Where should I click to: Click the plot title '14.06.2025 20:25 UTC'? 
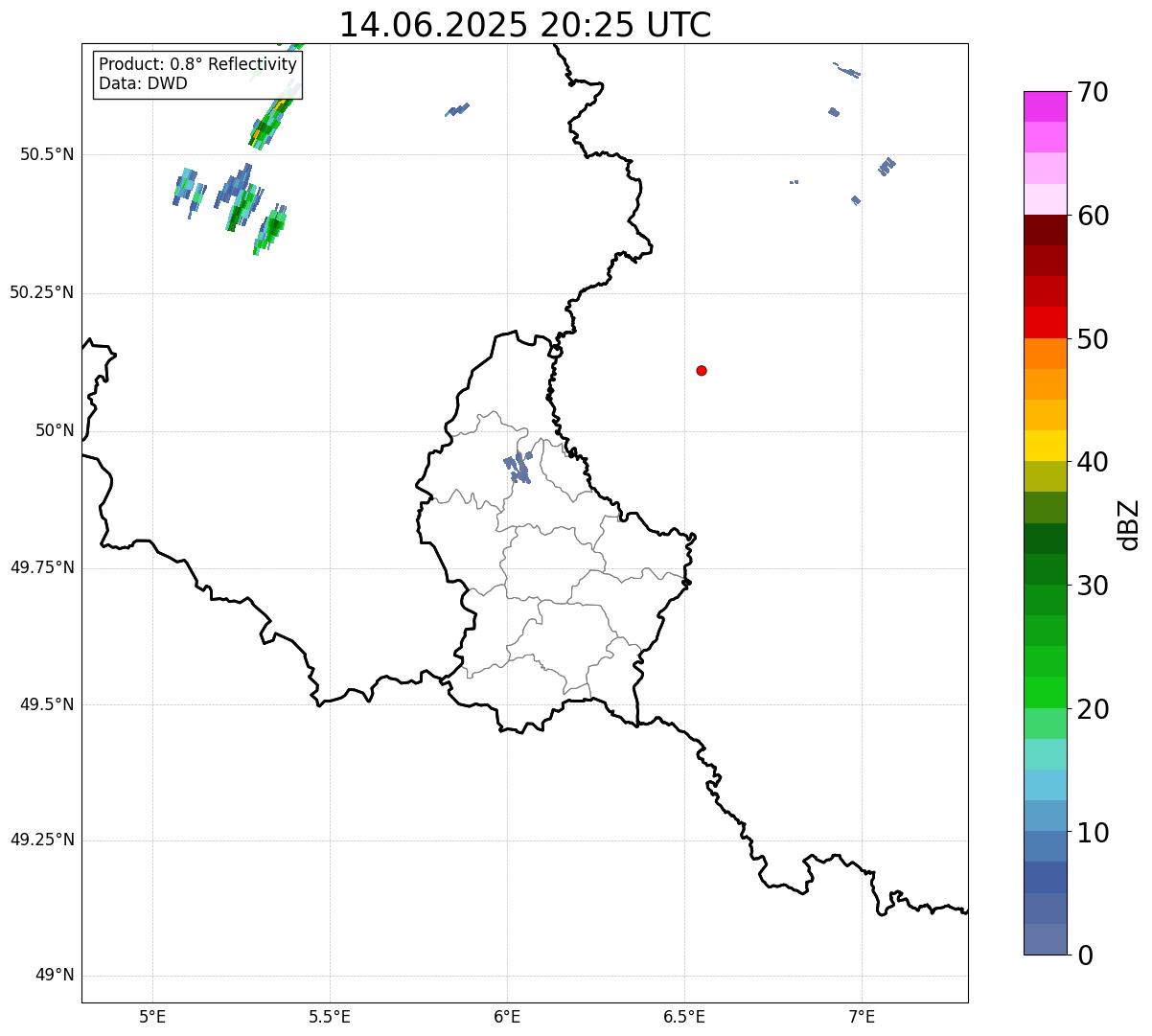525,25
